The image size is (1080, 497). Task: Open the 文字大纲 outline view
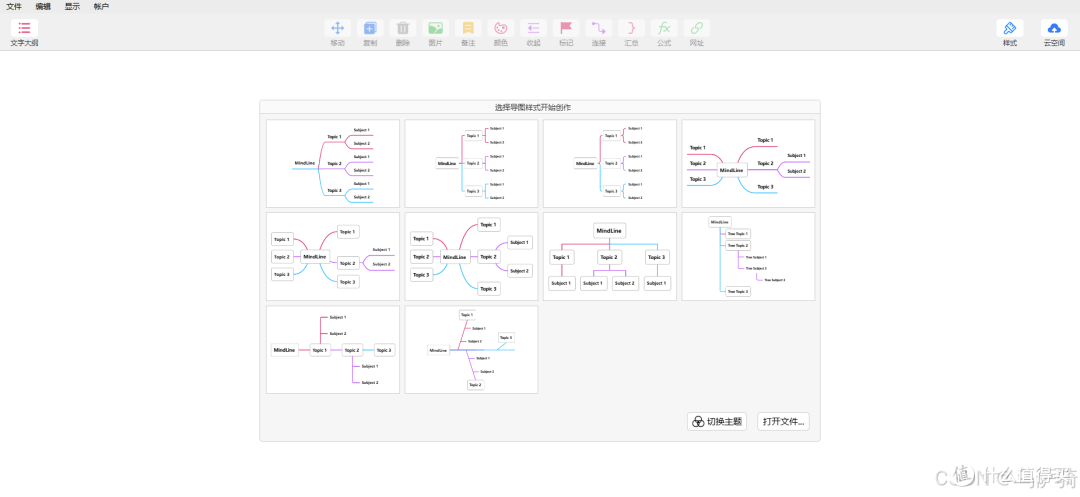[24, 33]
